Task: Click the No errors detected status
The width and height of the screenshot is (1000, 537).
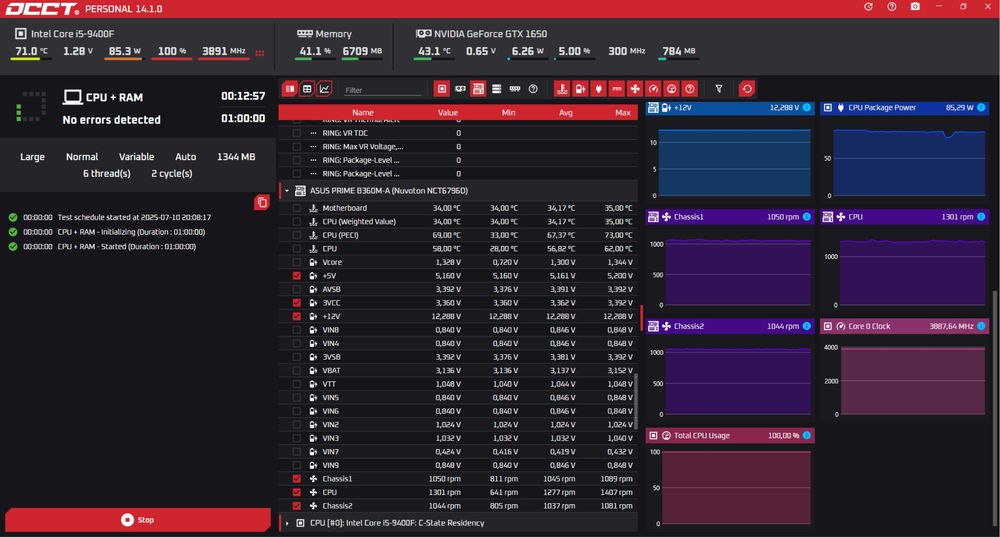Action: coord(112,120)
